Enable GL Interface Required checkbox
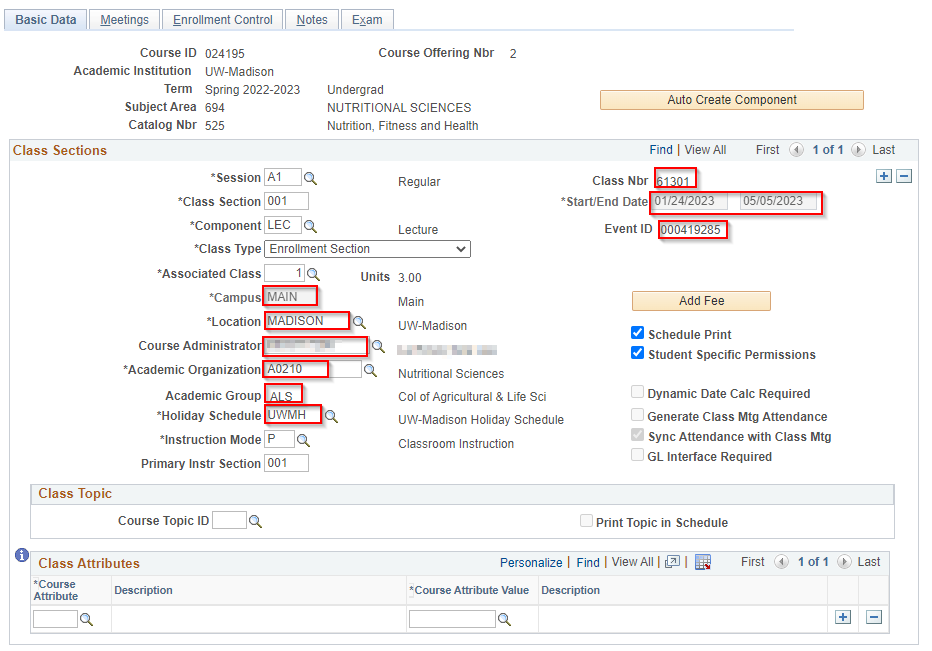This screenshot has height=651, width=932. click(637, 455)
